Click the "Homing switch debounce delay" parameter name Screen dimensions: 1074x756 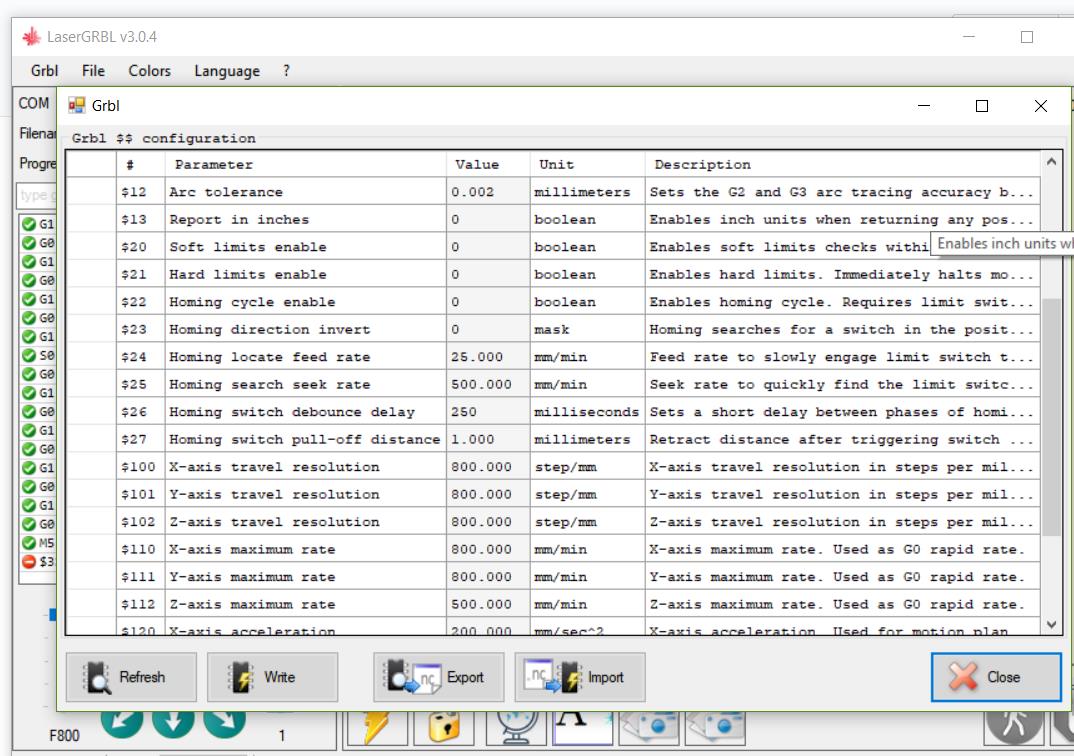point(292,412)
